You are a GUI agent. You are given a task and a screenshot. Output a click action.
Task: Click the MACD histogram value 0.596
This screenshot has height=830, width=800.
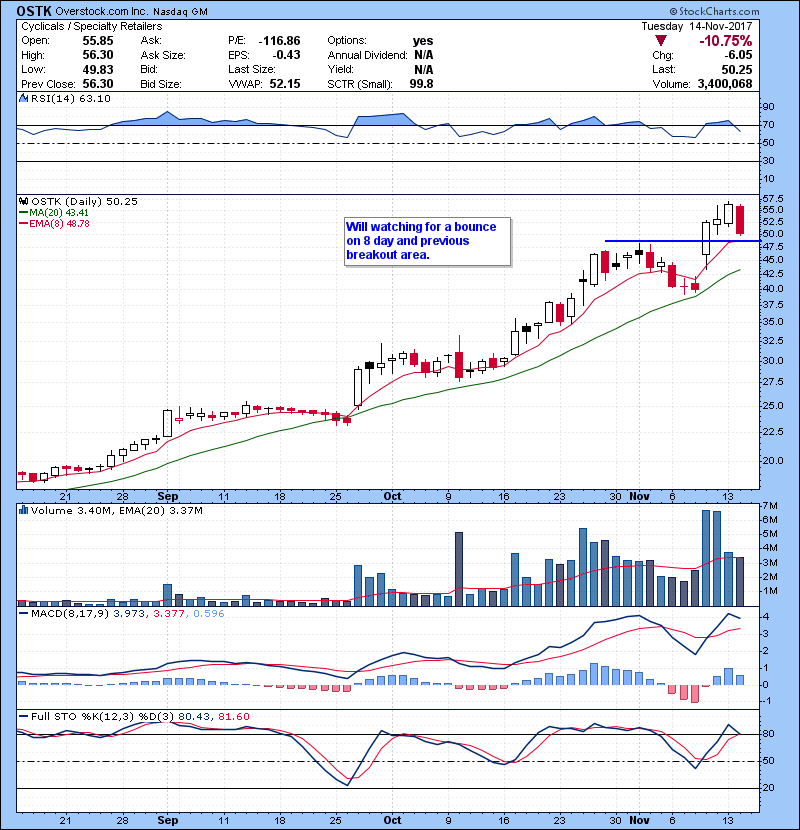(x=209, y=614)
